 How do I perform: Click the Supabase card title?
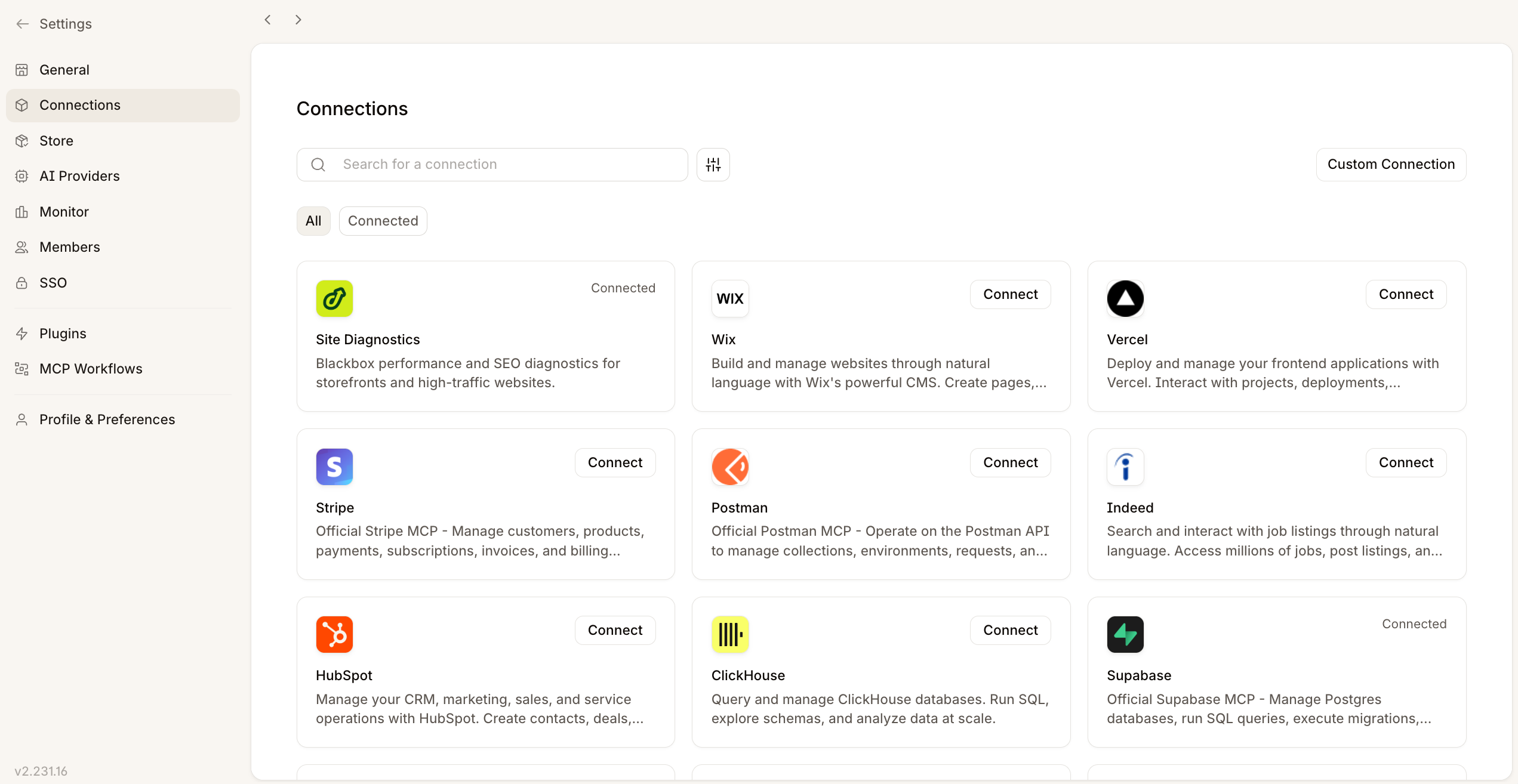pos(1139,675)
